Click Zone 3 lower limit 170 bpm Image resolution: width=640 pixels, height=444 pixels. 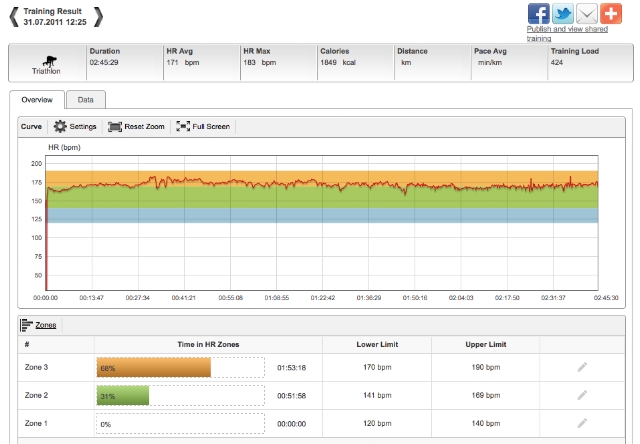pos(377,367)
